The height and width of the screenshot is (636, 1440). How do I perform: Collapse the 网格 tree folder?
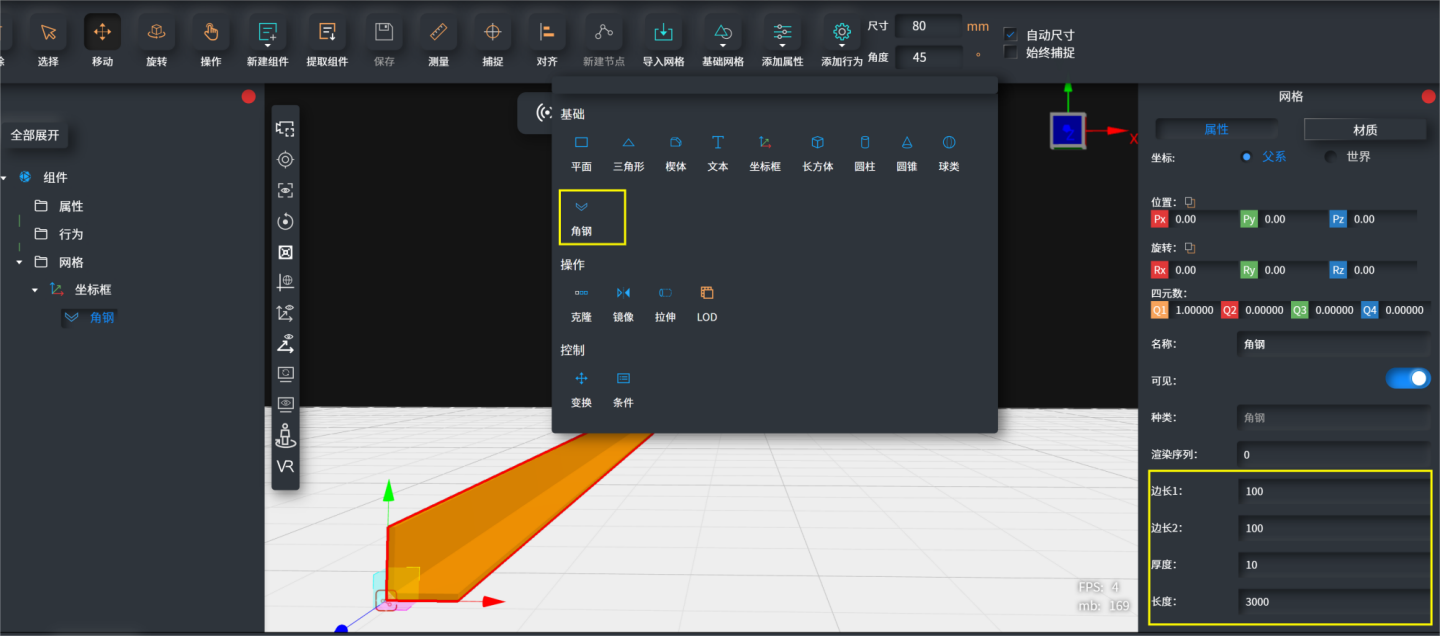[19, 262]
